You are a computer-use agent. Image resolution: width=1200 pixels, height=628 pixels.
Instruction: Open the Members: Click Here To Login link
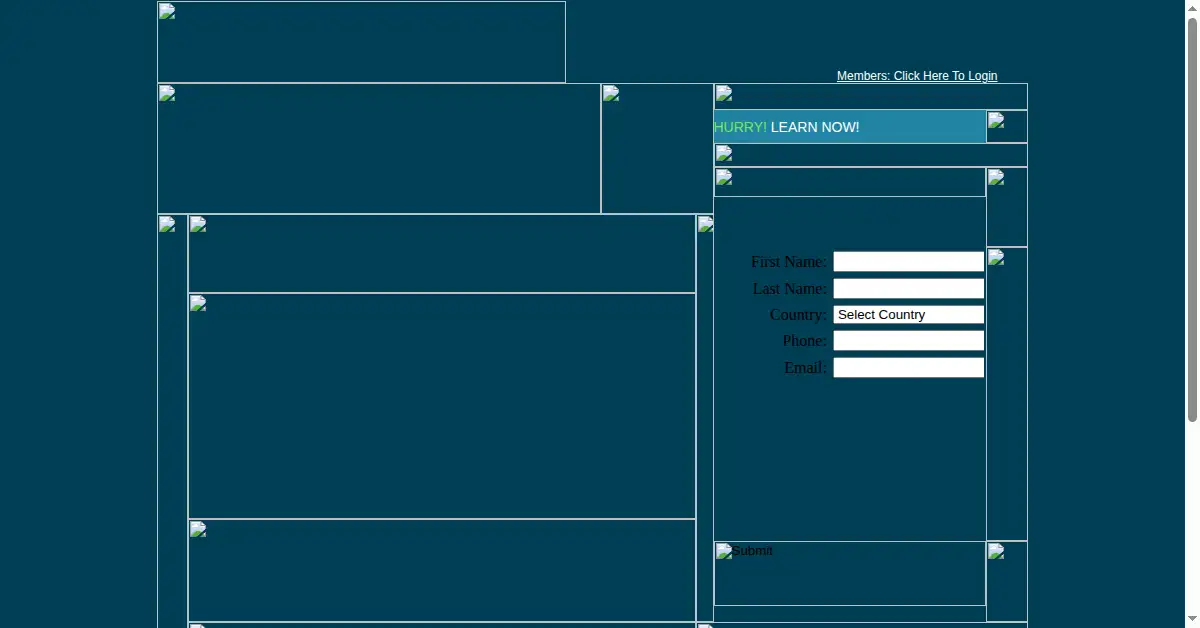[917, 76]
